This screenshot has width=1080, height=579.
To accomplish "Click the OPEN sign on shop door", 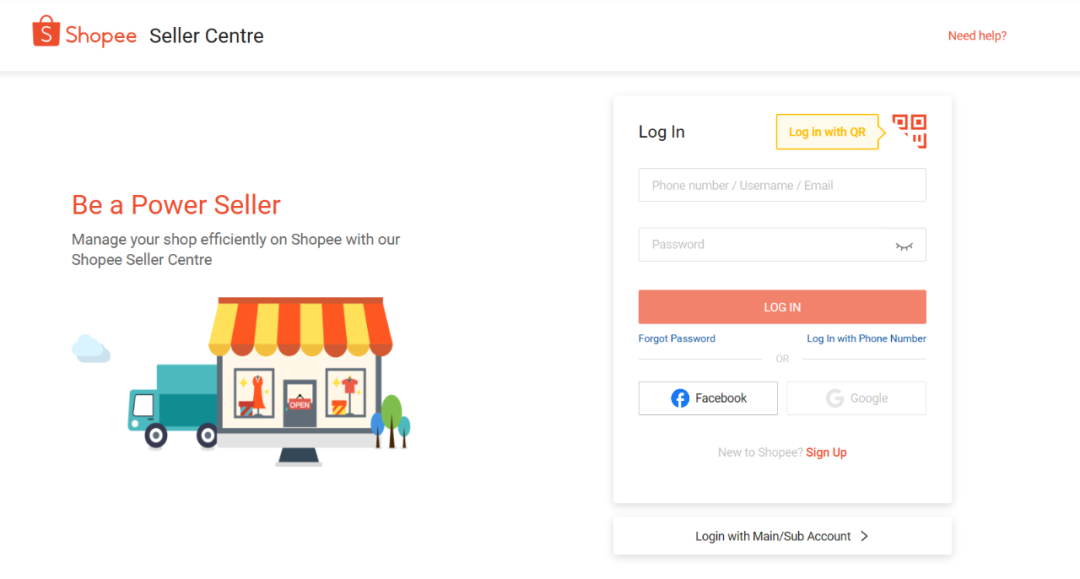I will pyautogui.click(x=300, y=404).
